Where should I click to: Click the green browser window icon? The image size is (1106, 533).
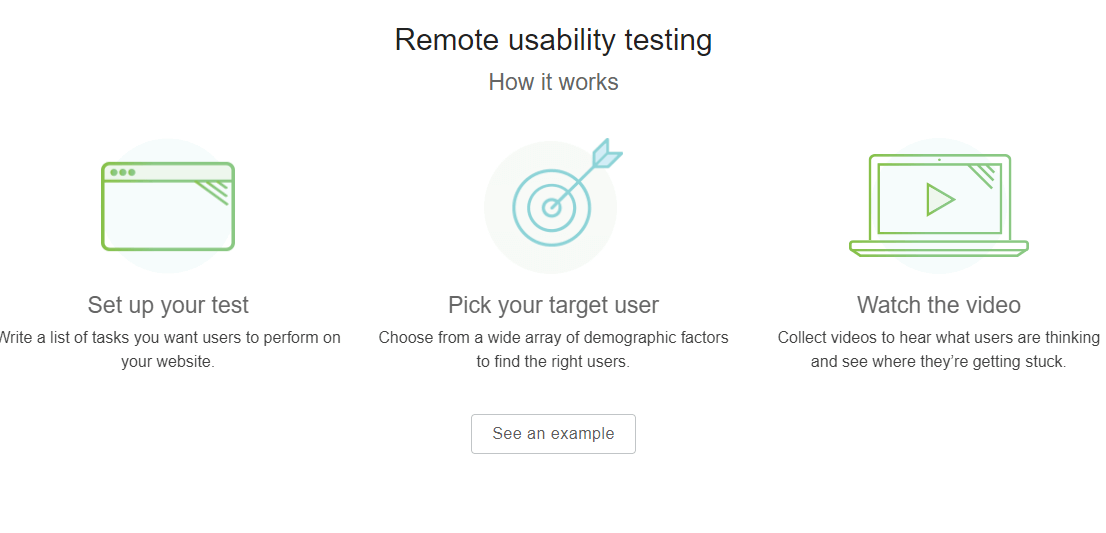click(x=168, y=207)
